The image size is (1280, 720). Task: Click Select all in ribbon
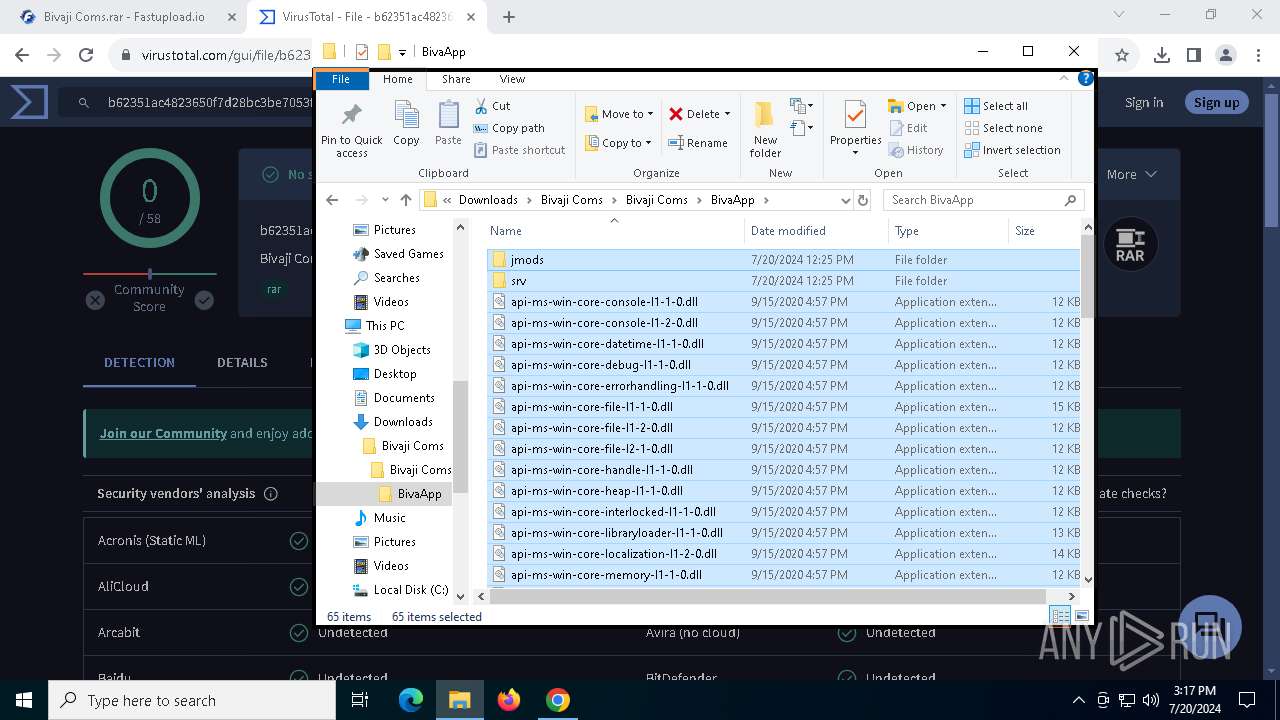[x=995, y=106]
